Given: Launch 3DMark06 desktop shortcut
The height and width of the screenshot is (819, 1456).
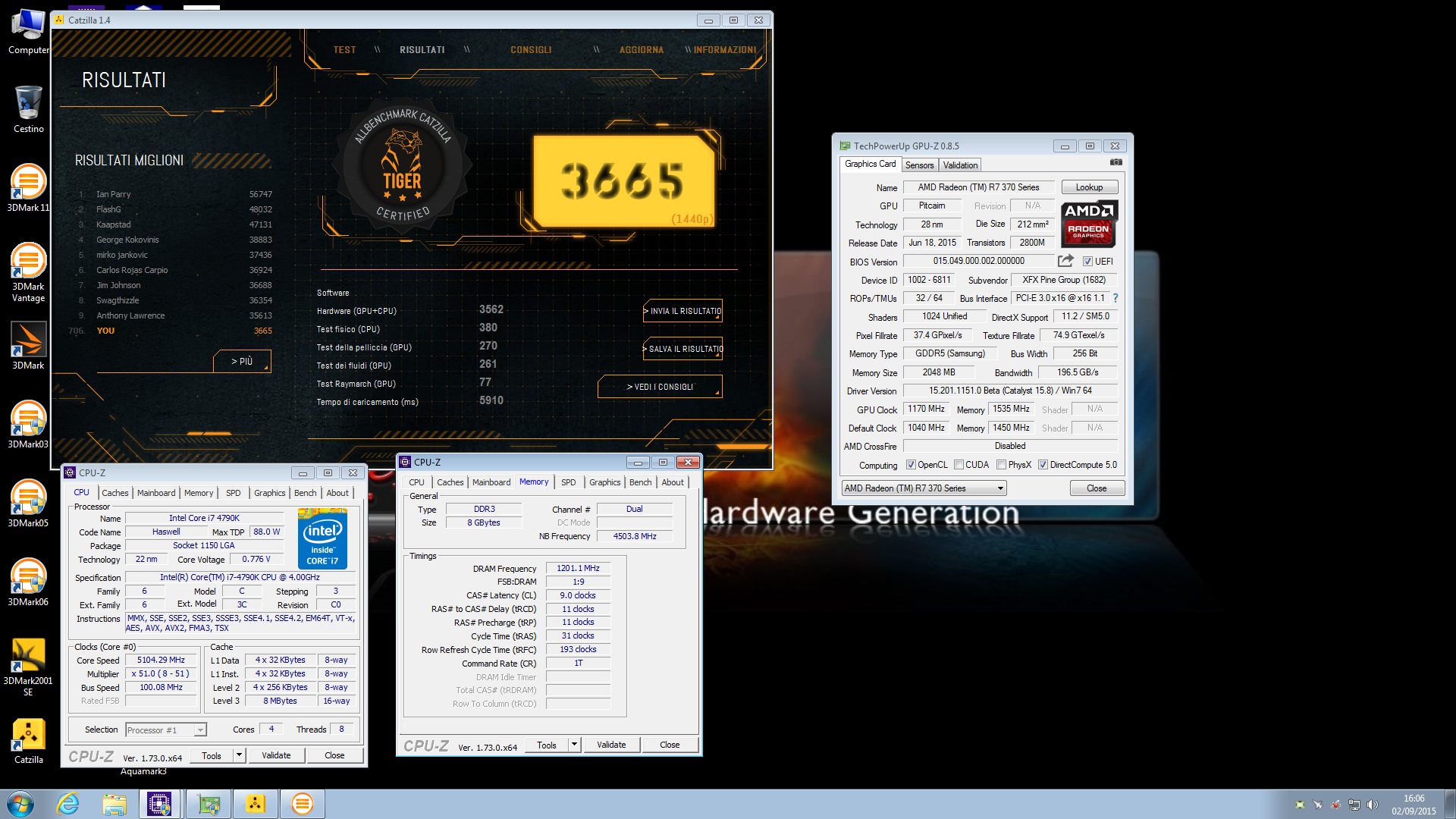Looking at the screenshot, I should point(28,583).
